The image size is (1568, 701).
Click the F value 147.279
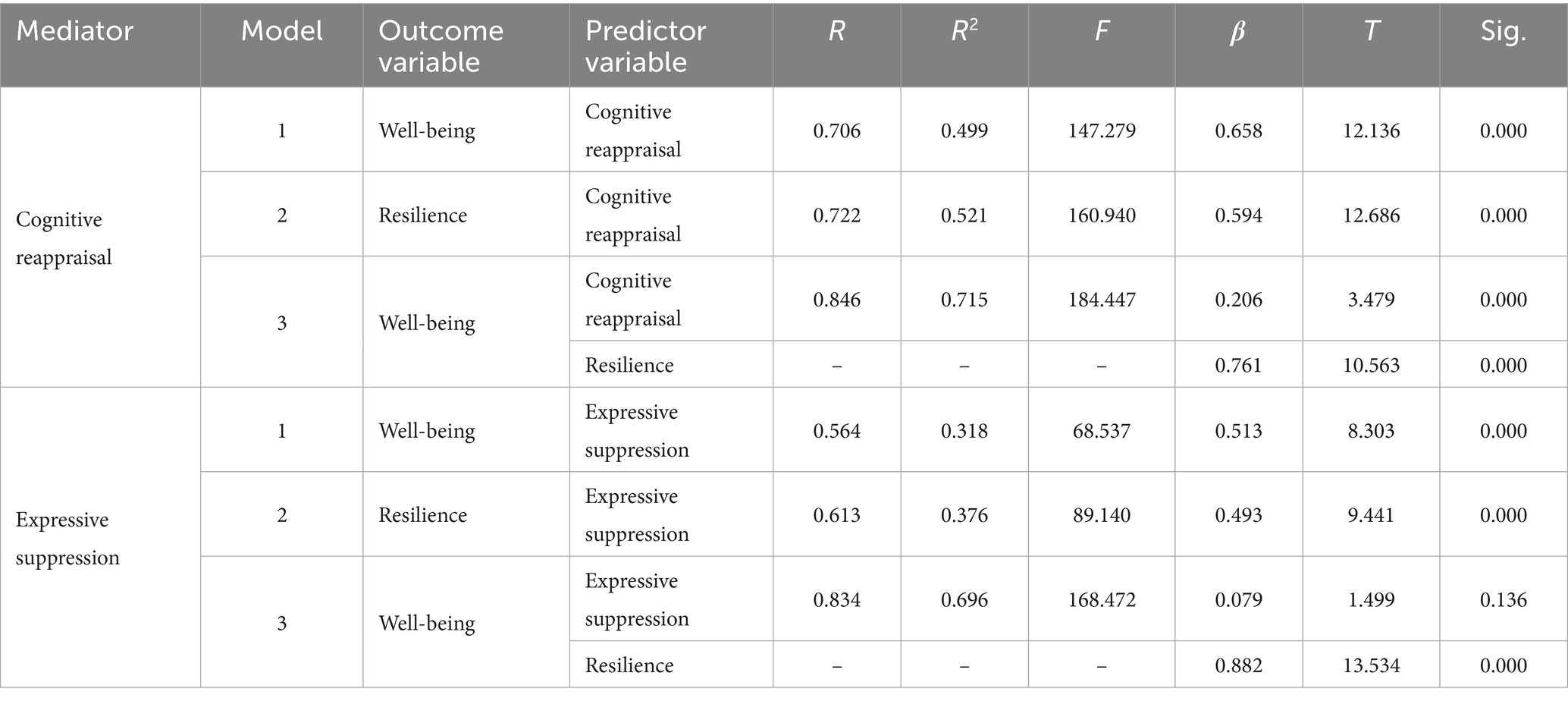(x=1102, y=131)
